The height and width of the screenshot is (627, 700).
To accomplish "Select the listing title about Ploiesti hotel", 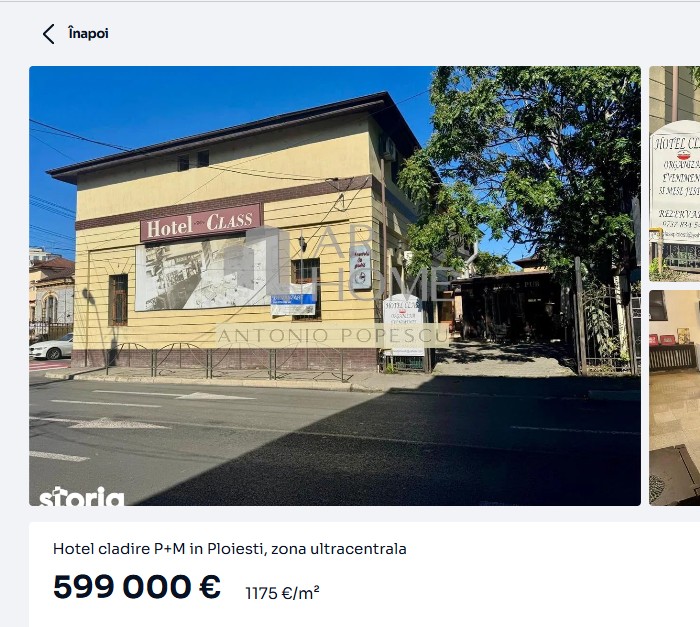I will pos(229,549).
